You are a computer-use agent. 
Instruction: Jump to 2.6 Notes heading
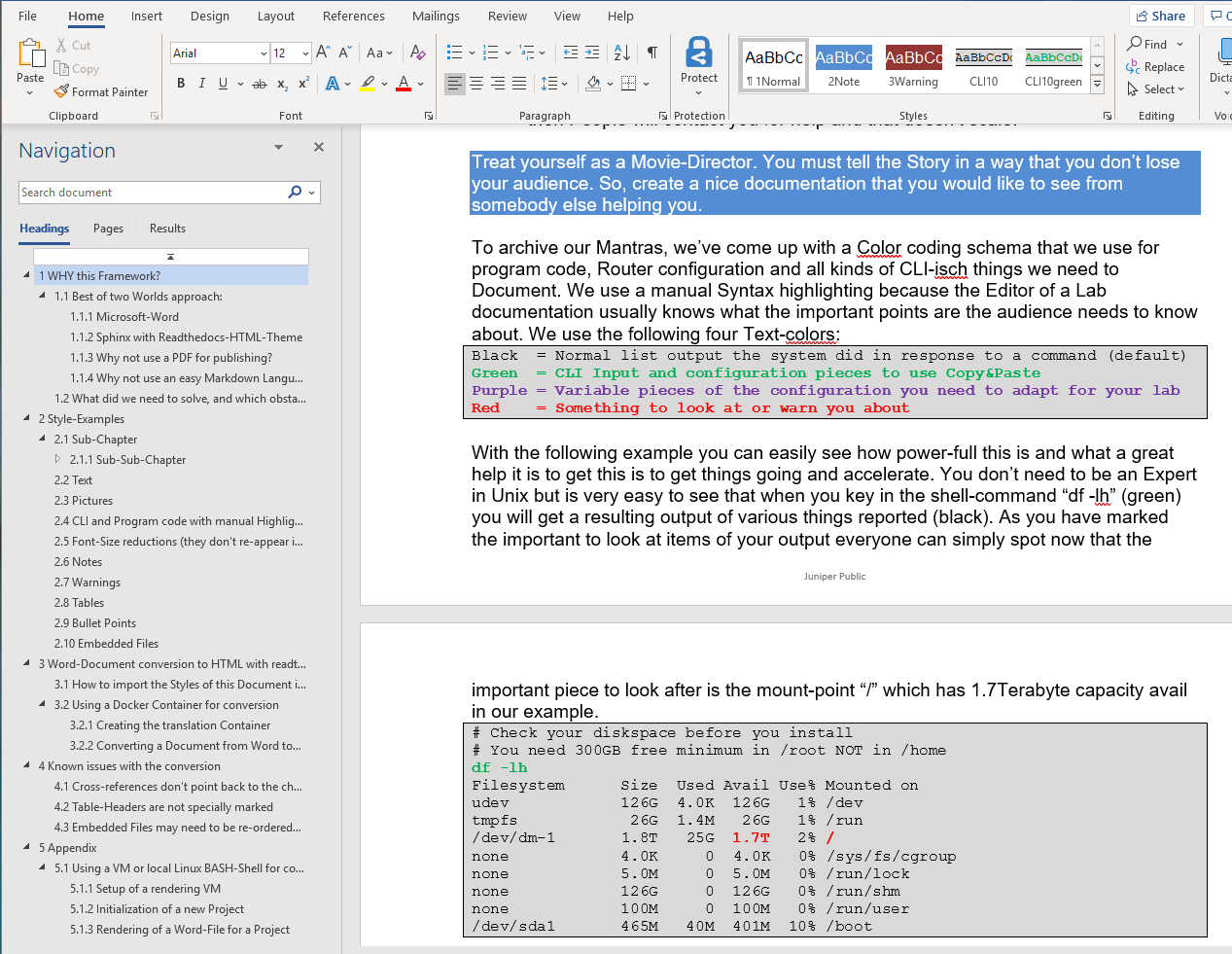78,561
